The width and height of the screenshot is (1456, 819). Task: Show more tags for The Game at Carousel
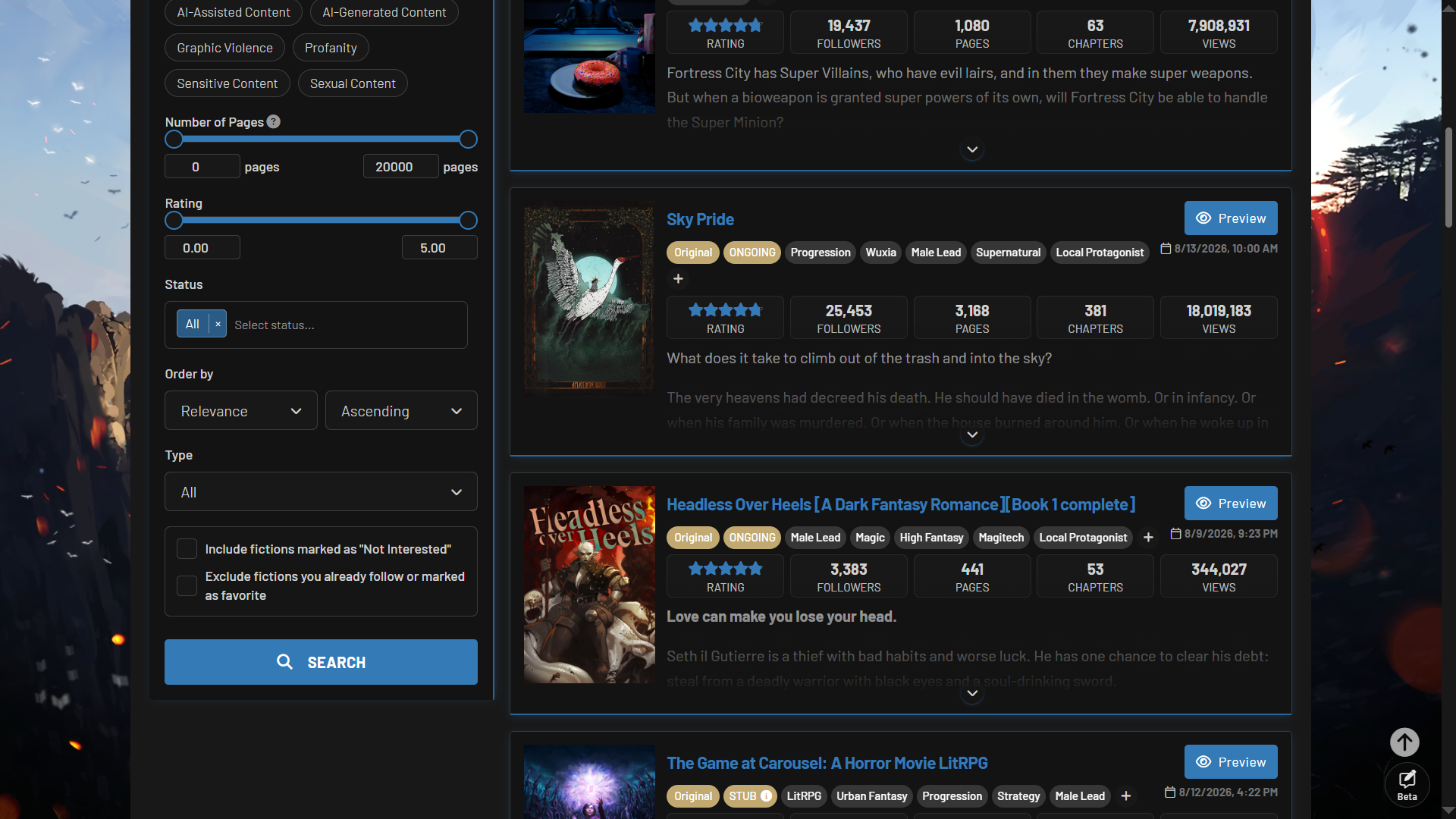coord(1126,796)
